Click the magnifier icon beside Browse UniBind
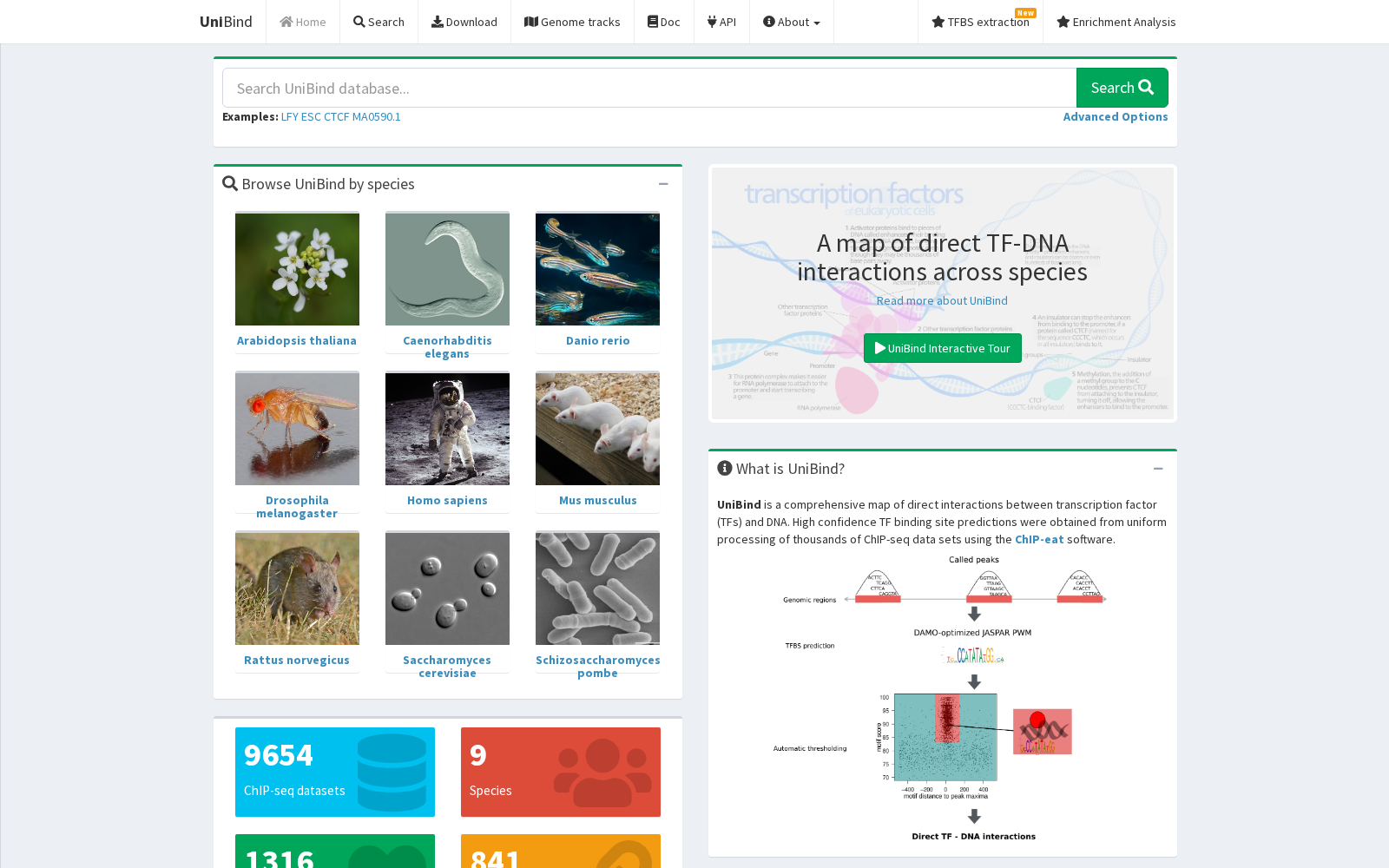Viewport: 1389px width, 868px height. [x=230, y=184]
